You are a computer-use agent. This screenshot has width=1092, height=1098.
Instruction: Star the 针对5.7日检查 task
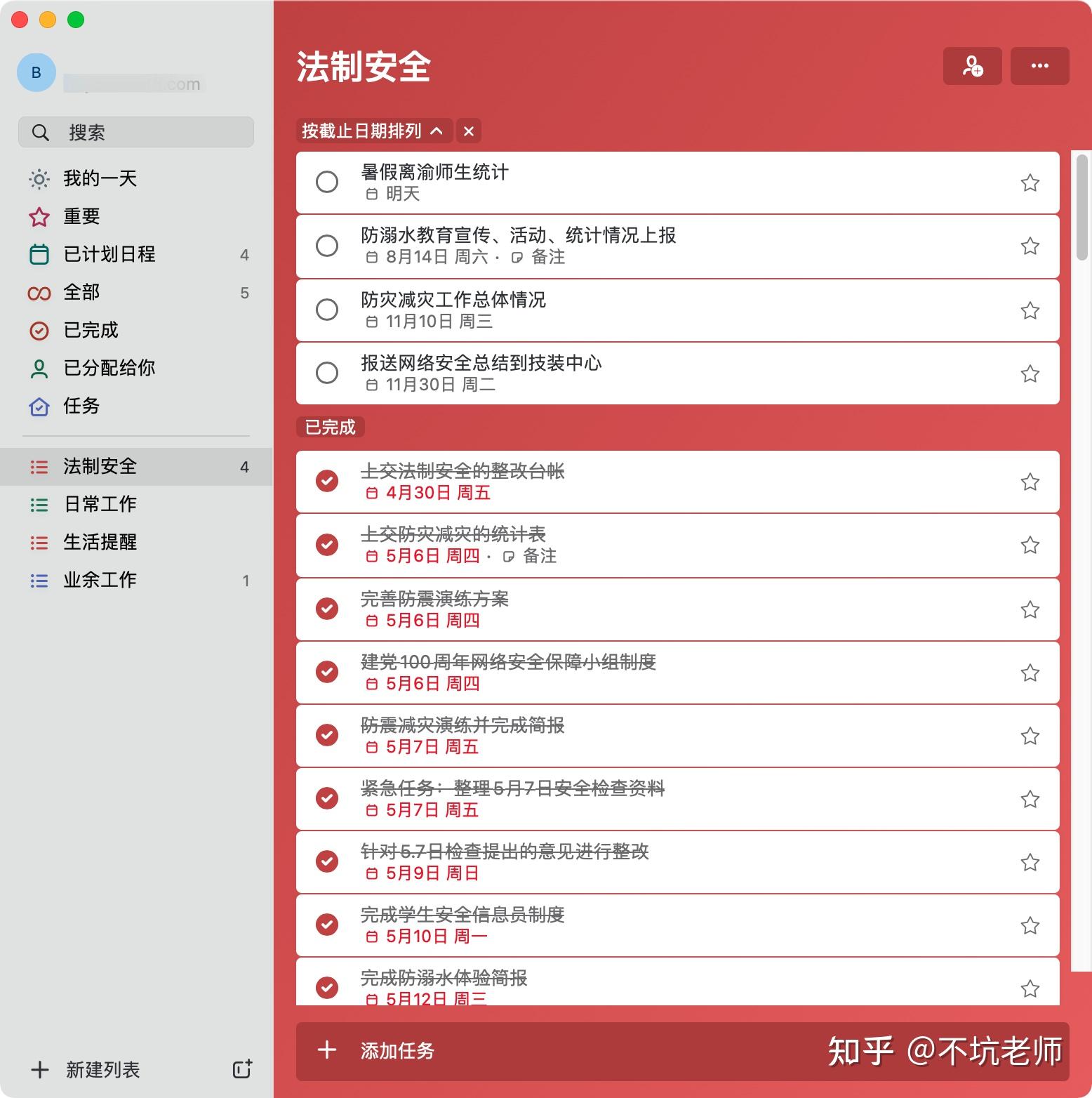pyautogui.click(x=1030, y=862)
